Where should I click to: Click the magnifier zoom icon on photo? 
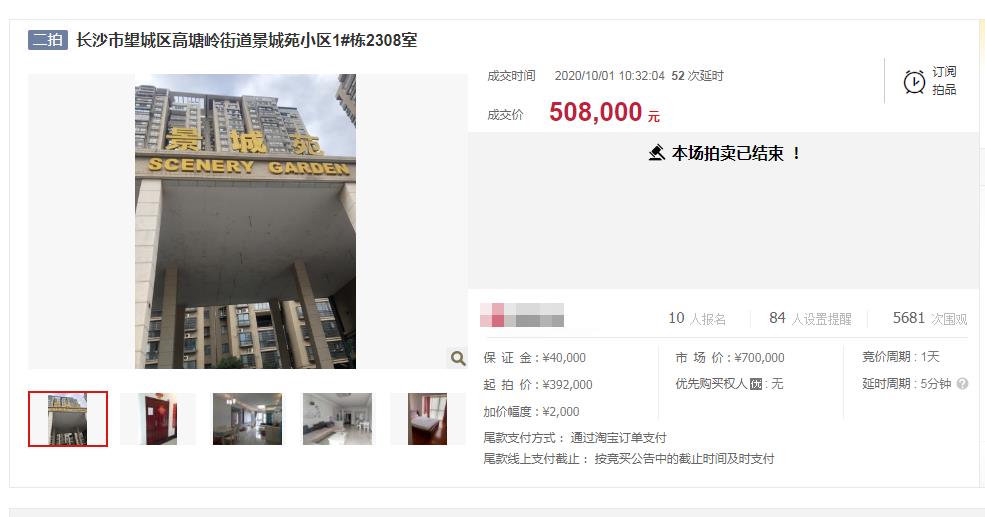click(x=458, y=358)
